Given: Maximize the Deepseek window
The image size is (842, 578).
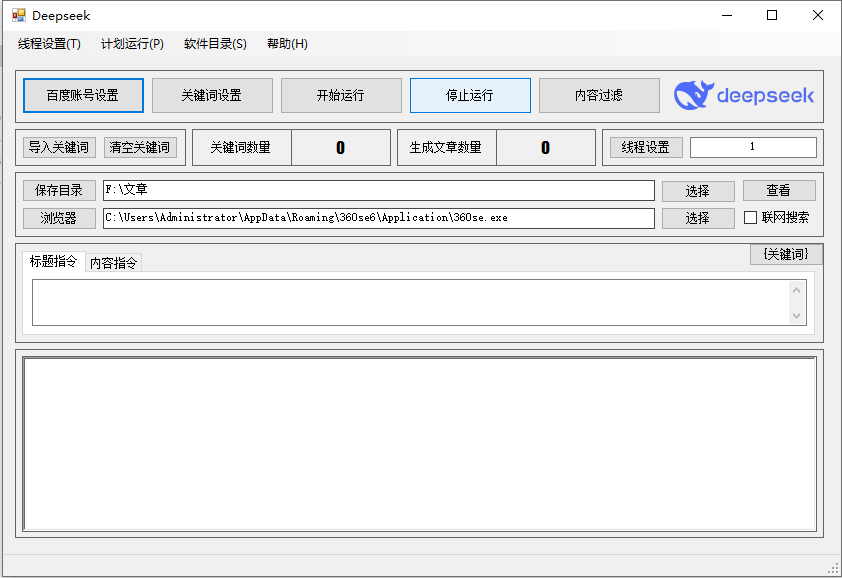Looking at the screenshot, I should point(772,15).
